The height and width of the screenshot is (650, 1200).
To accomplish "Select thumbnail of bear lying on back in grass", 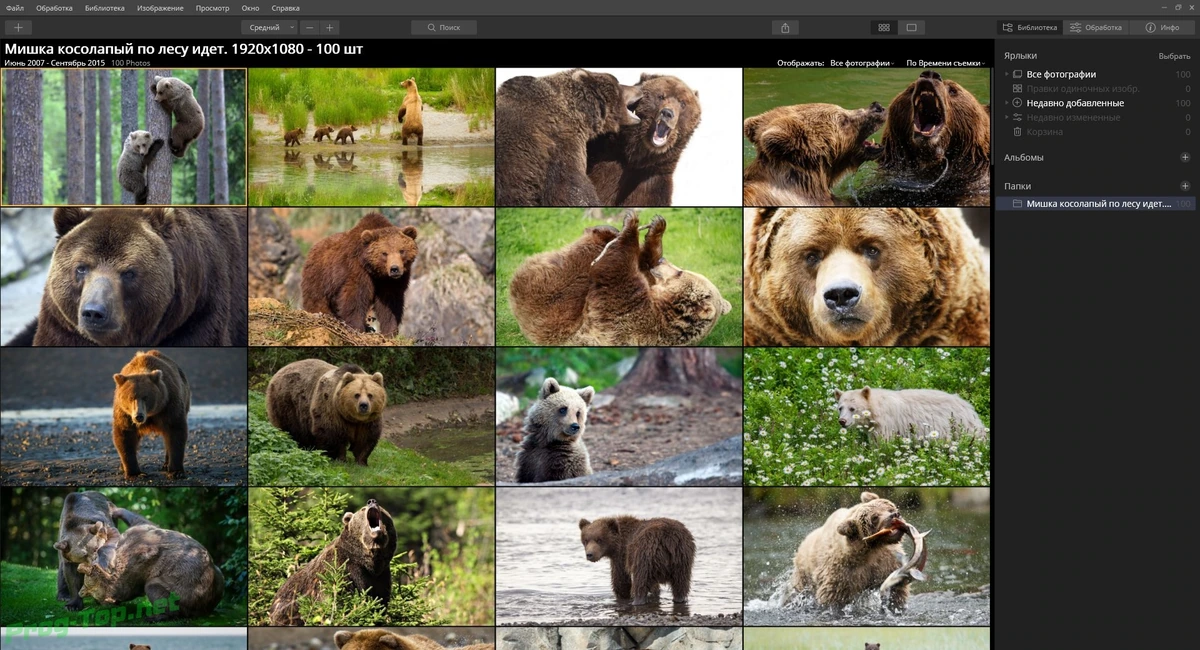I will (619, 277).
